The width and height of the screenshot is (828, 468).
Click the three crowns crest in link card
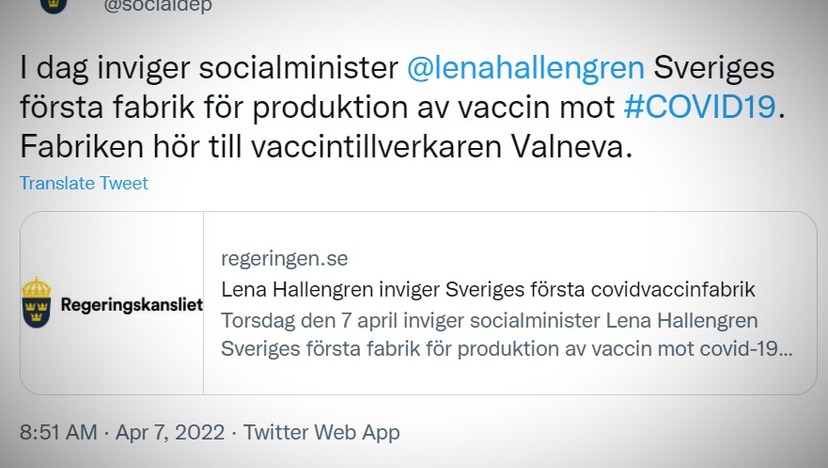[36, 303]
